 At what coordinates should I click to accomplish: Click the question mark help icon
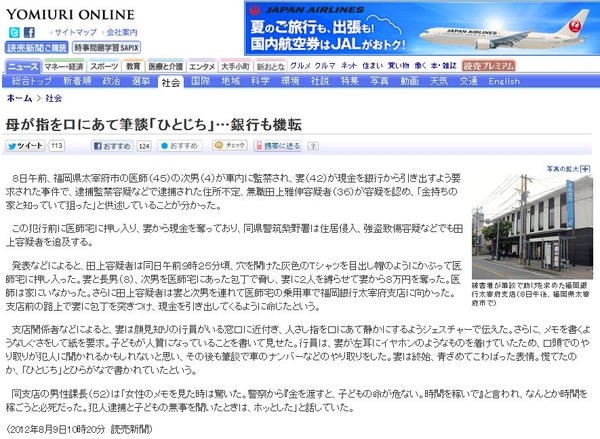pyautogui.click(x=313, y=146)
